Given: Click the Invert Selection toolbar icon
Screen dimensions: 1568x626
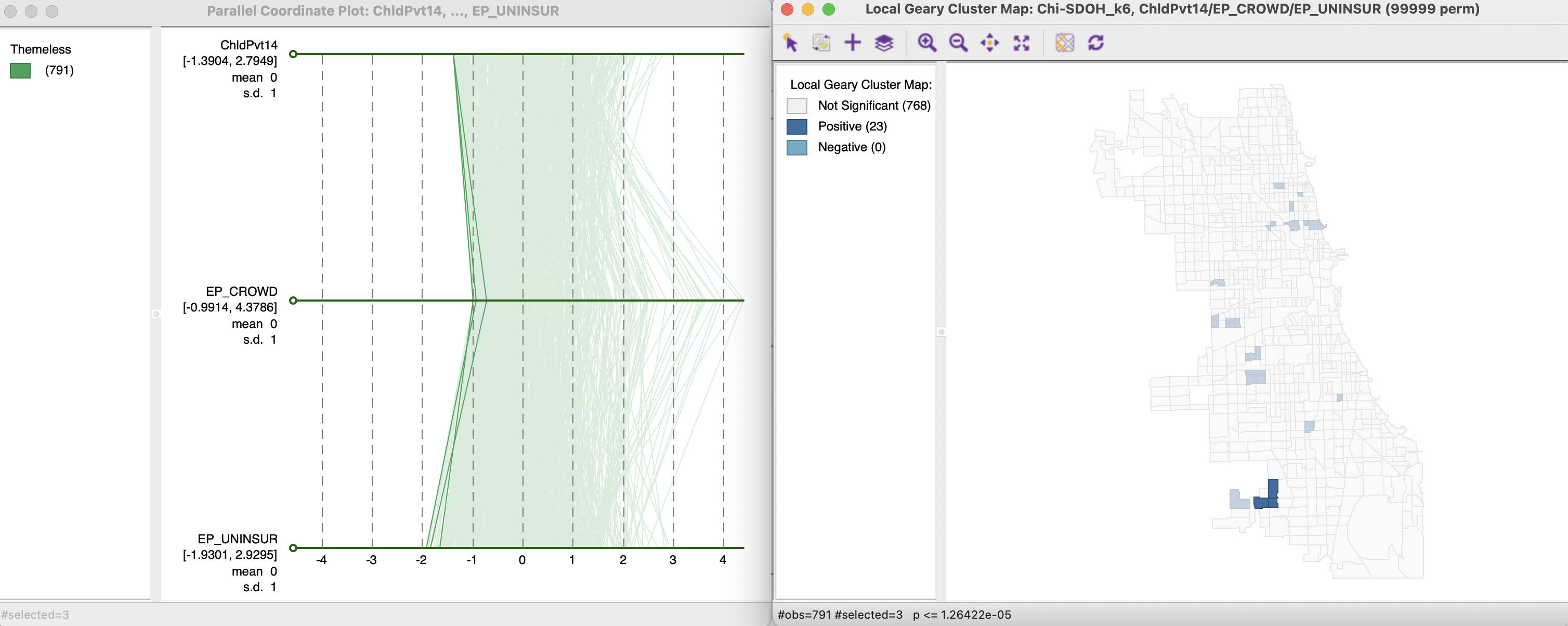Looking at the screenshot, I should 821,43.
